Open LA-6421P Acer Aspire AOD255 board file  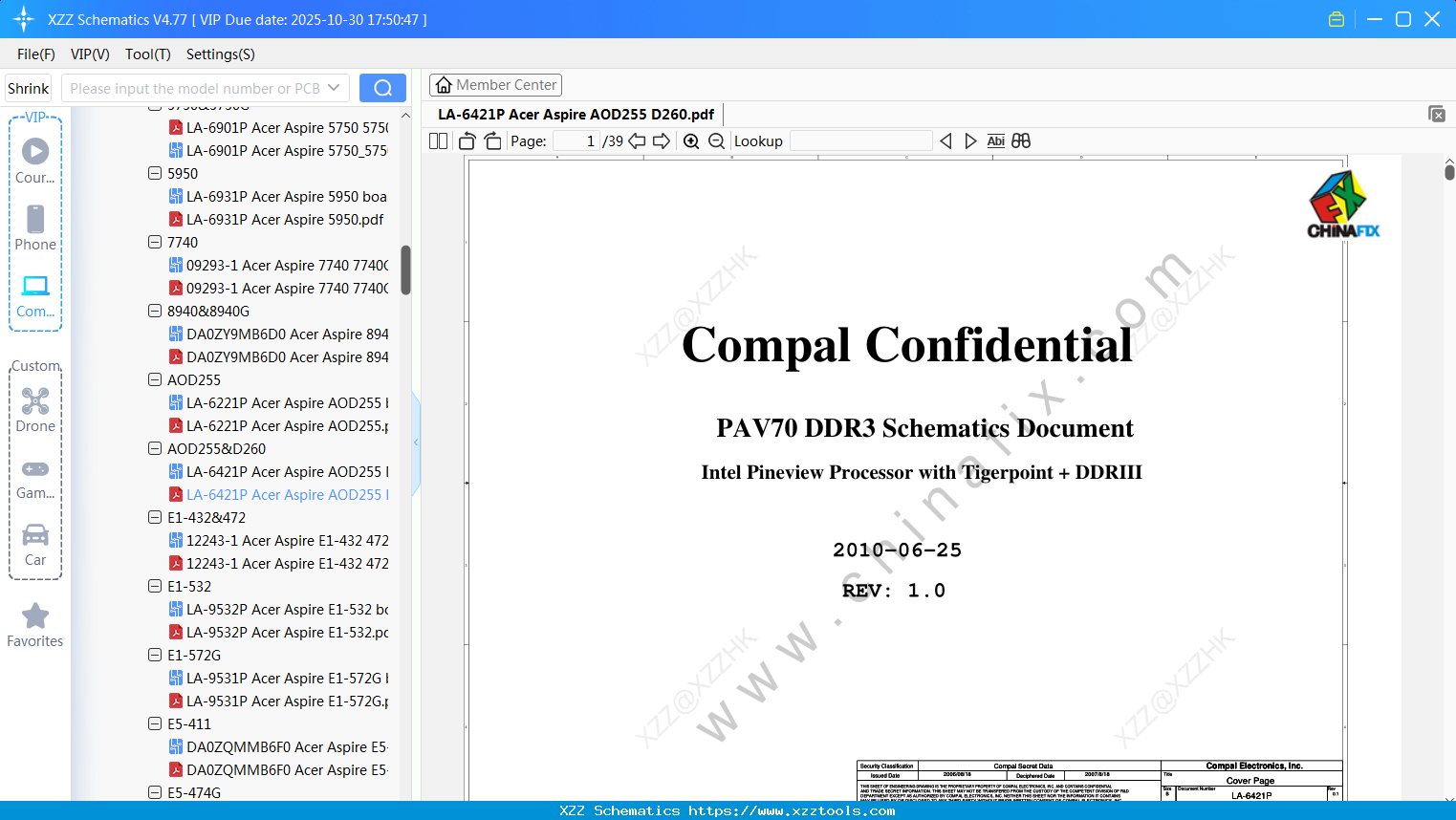[279, 472]
